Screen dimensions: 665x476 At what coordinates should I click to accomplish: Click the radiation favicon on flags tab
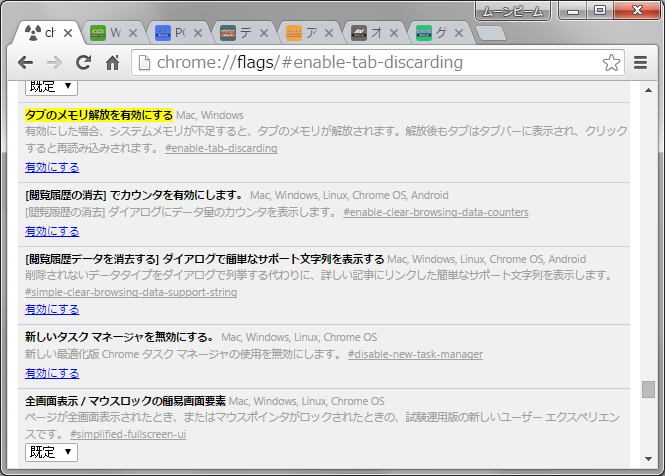point(33,33)
